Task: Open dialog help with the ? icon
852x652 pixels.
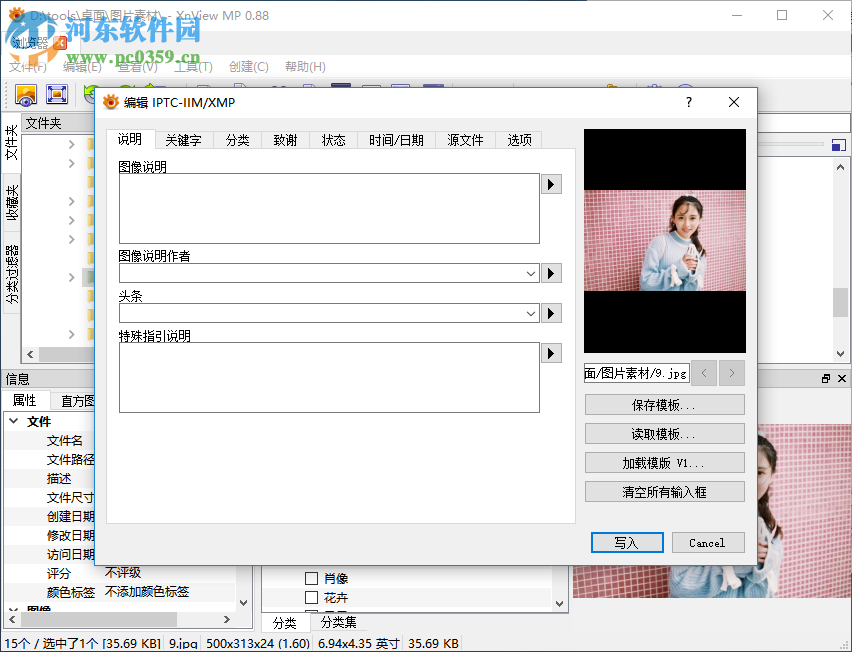Action: click(688, 102)
